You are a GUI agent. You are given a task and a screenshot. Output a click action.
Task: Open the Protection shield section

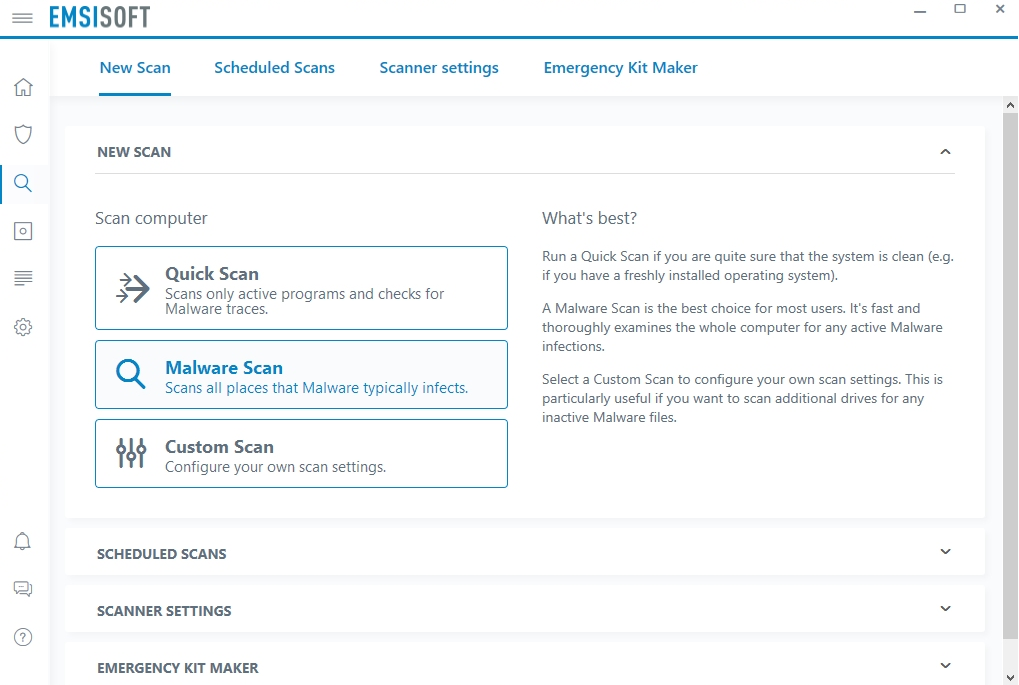coord(23,135)
